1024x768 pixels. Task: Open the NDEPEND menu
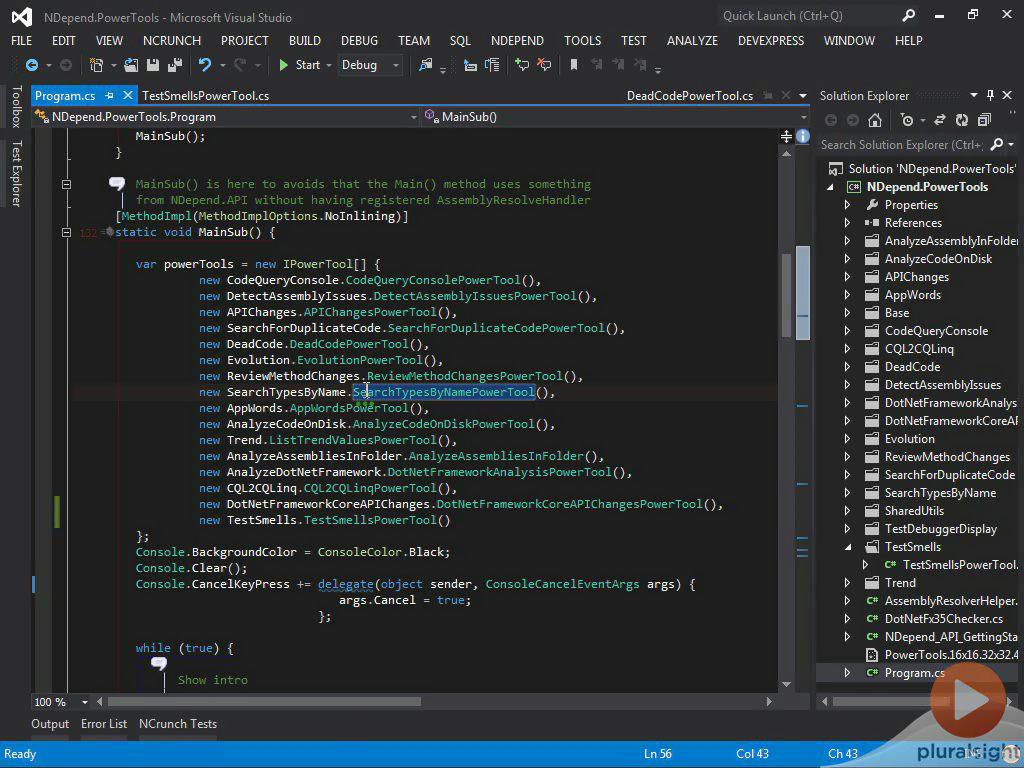tap(517, 40)
